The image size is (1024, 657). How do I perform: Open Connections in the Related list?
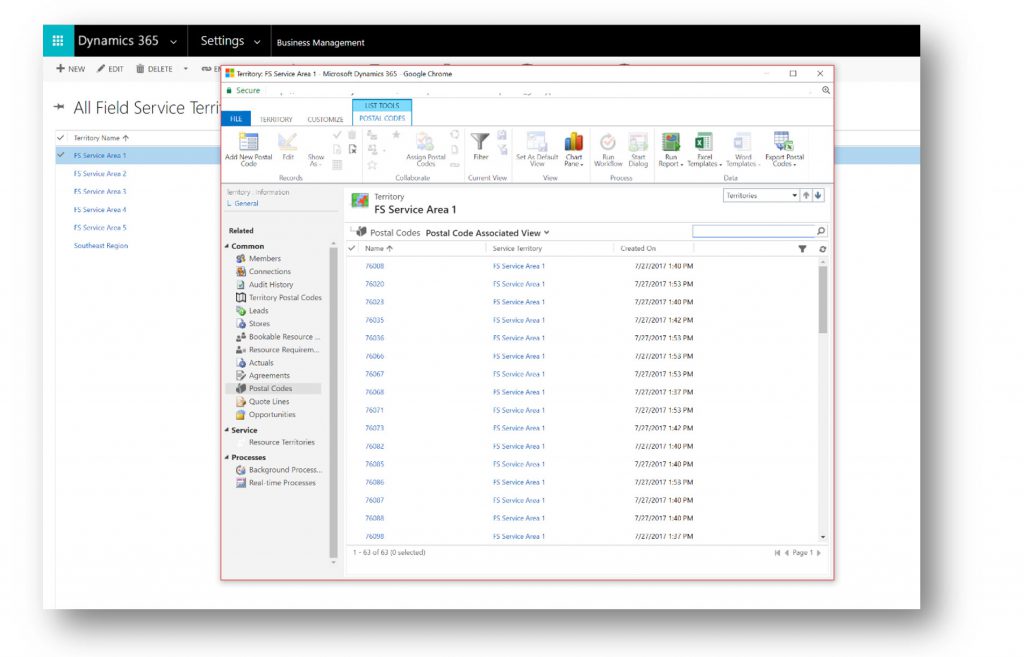[x=270, y=272]
